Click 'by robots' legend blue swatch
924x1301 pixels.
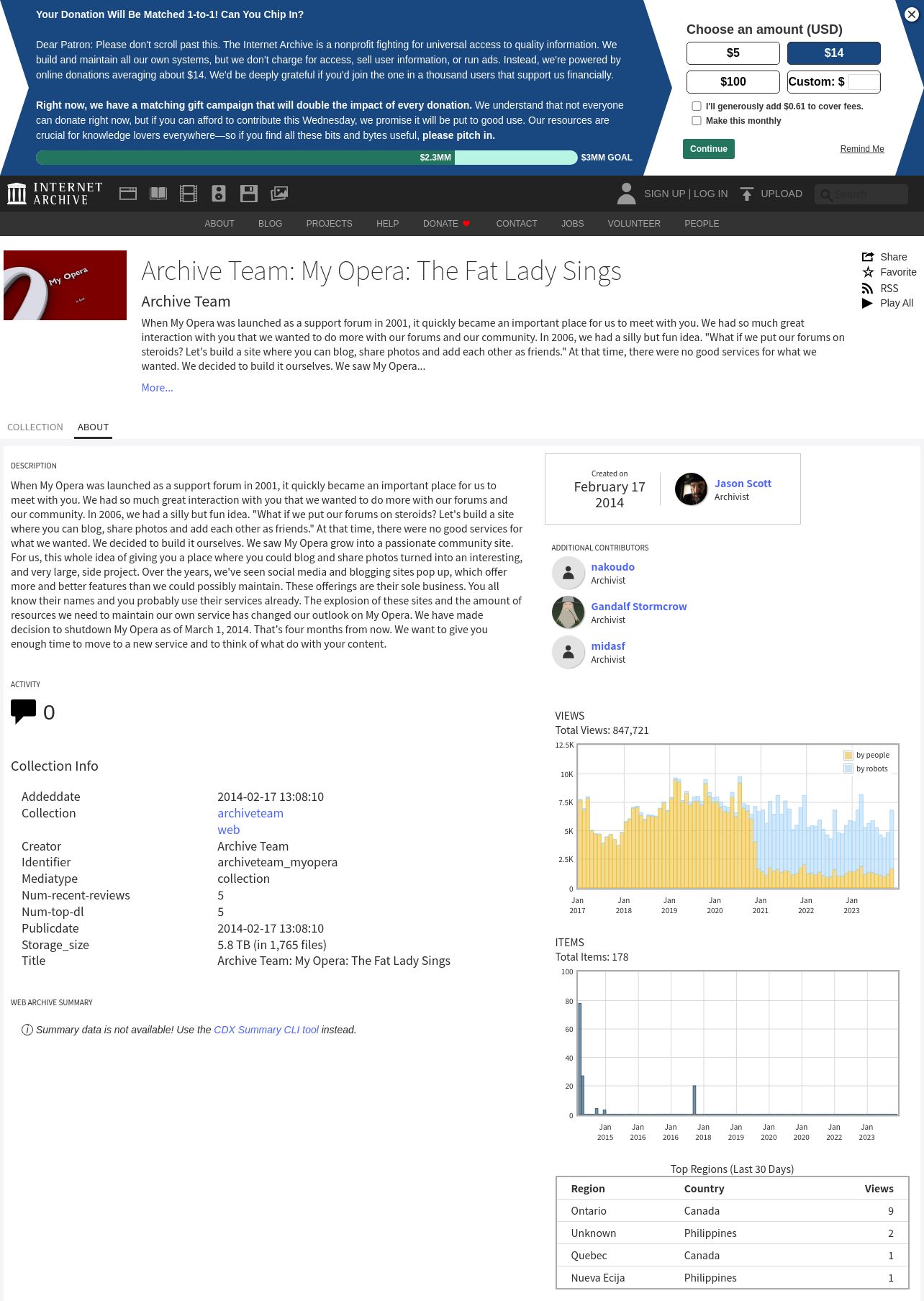(x=848, y=769)
